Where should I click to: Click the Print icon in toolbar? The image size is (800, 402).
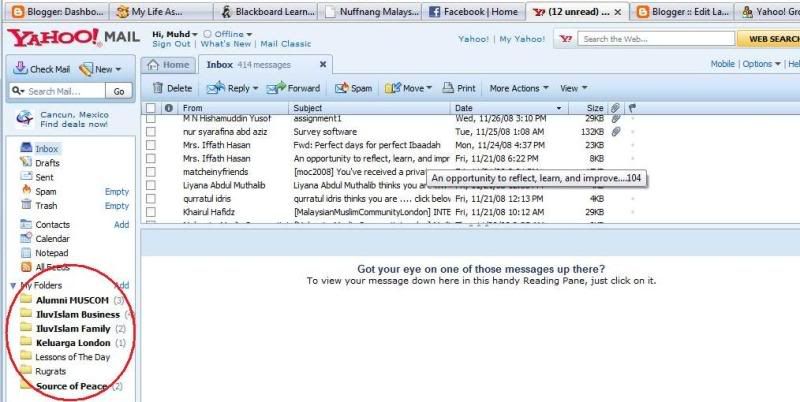point(448,87)
